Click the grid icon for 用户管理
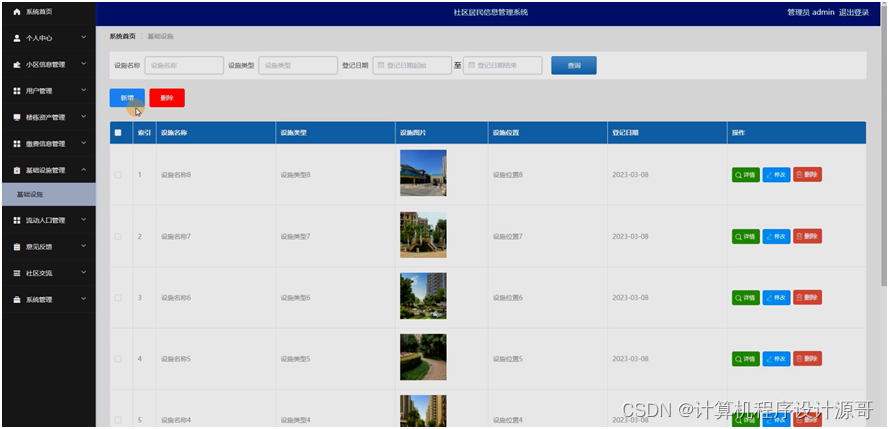 (x=16, y=91)
